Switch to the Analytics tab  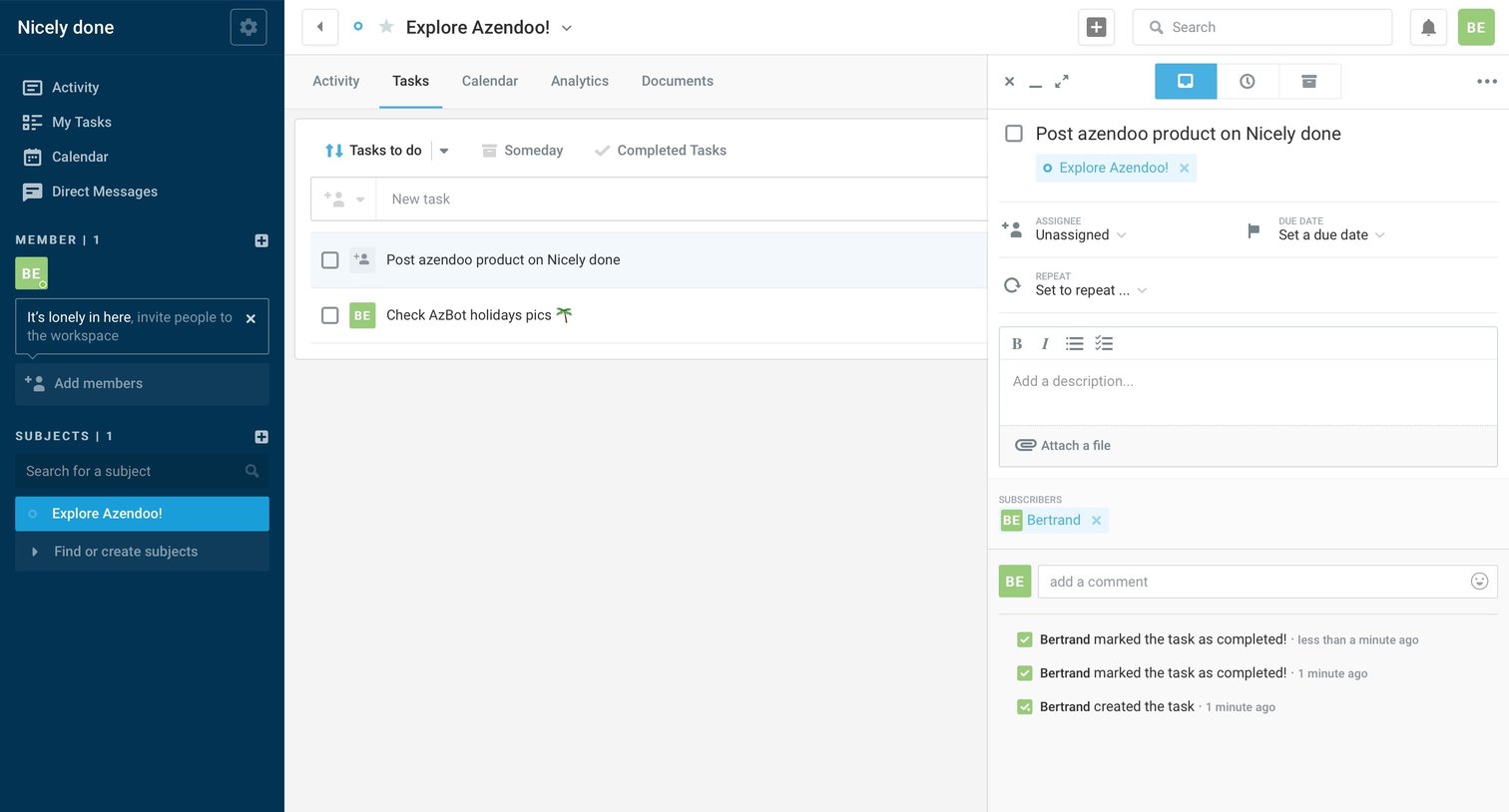click(580, 81)
